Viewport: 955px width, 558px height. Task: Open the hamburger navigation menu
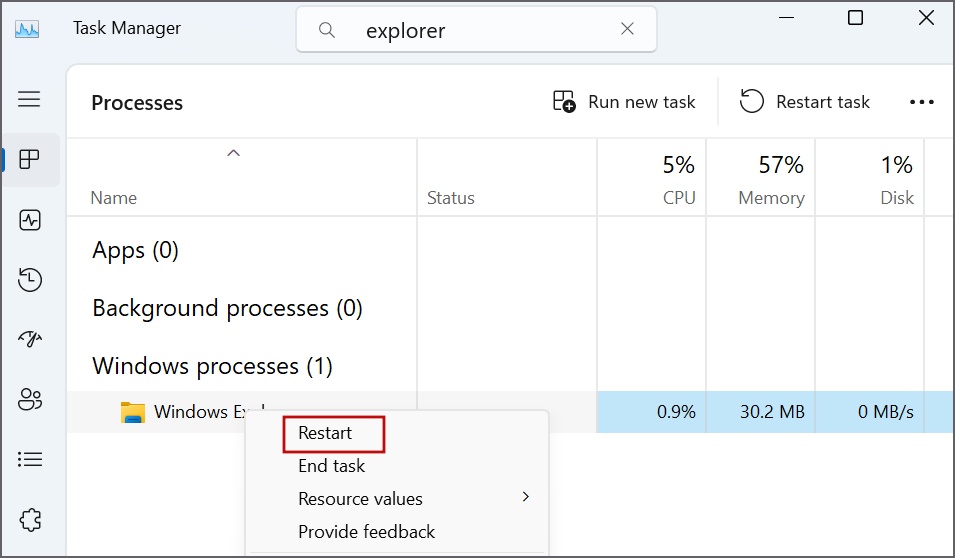click(29, 99)
